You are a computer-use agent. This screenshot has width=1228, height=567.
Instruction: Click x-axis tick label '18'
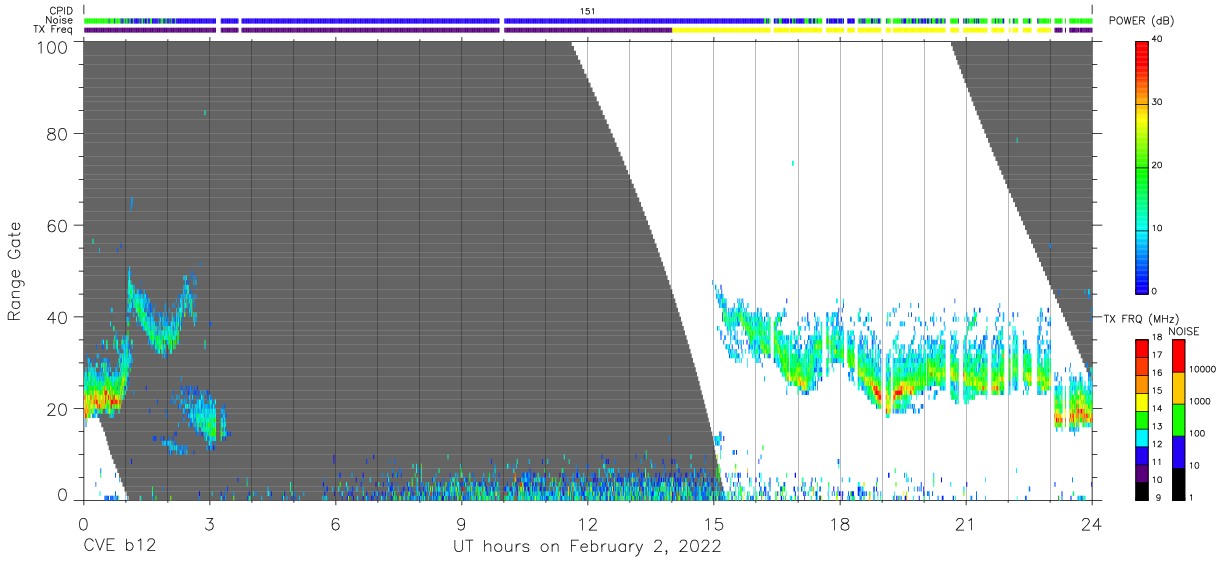pyautogui.click(x=840, y=524)
